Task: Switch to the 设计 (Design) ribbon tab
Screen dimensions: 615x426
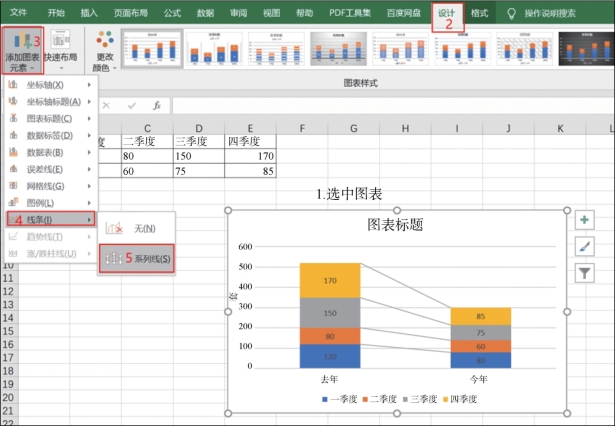Action: [x=447, y=13]
